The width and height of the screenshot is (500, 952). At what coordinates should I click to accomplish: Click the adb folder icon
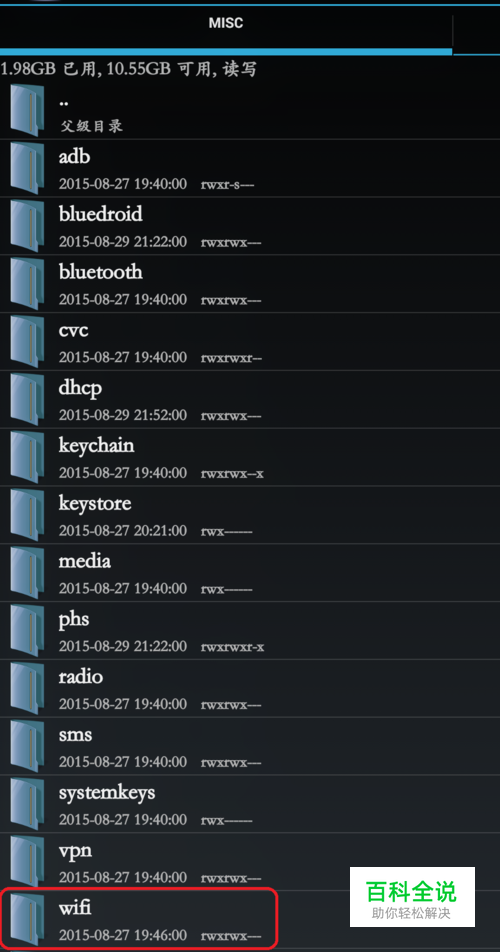coord(27,168)
